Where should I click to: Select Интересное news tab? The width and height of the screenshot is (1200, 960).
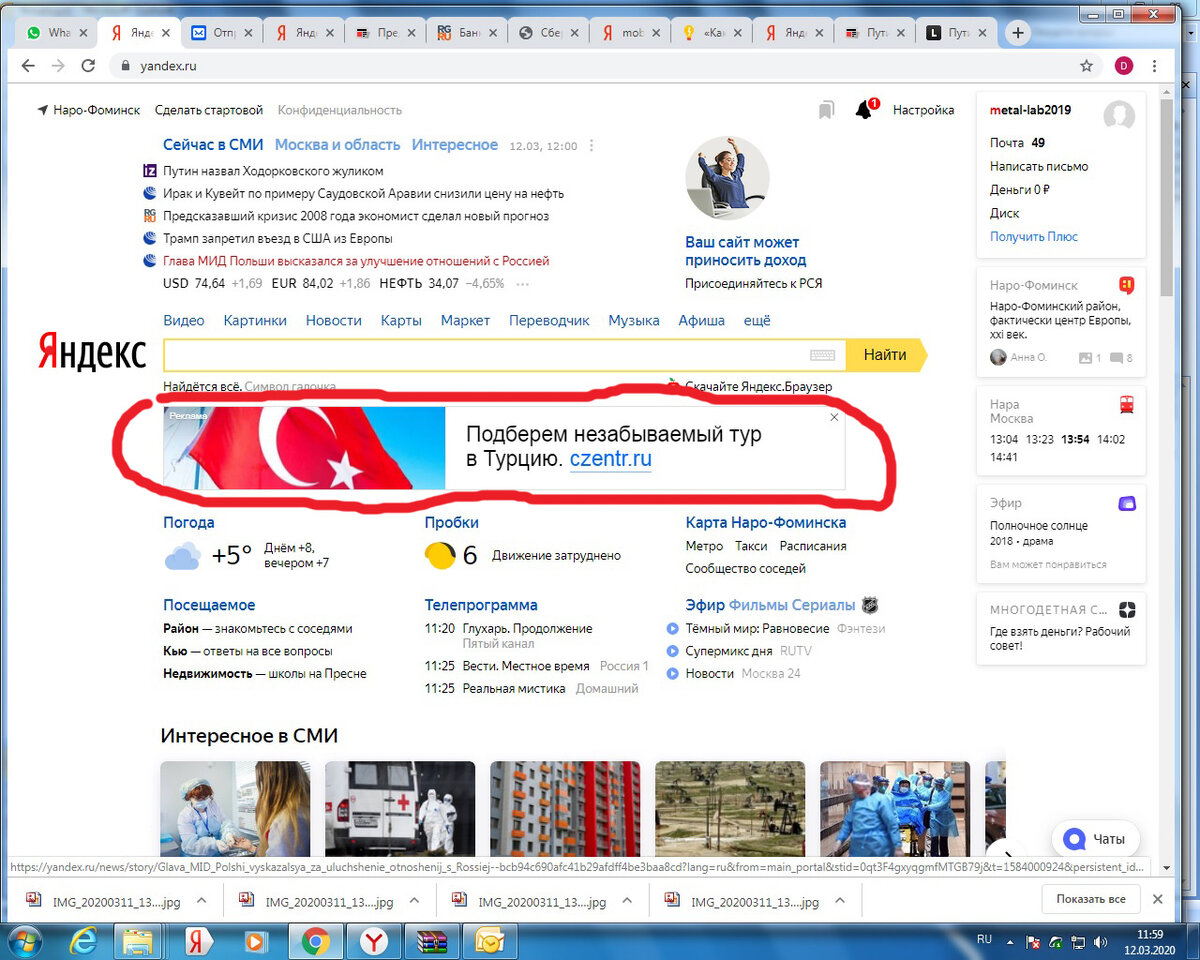point(454,145)
